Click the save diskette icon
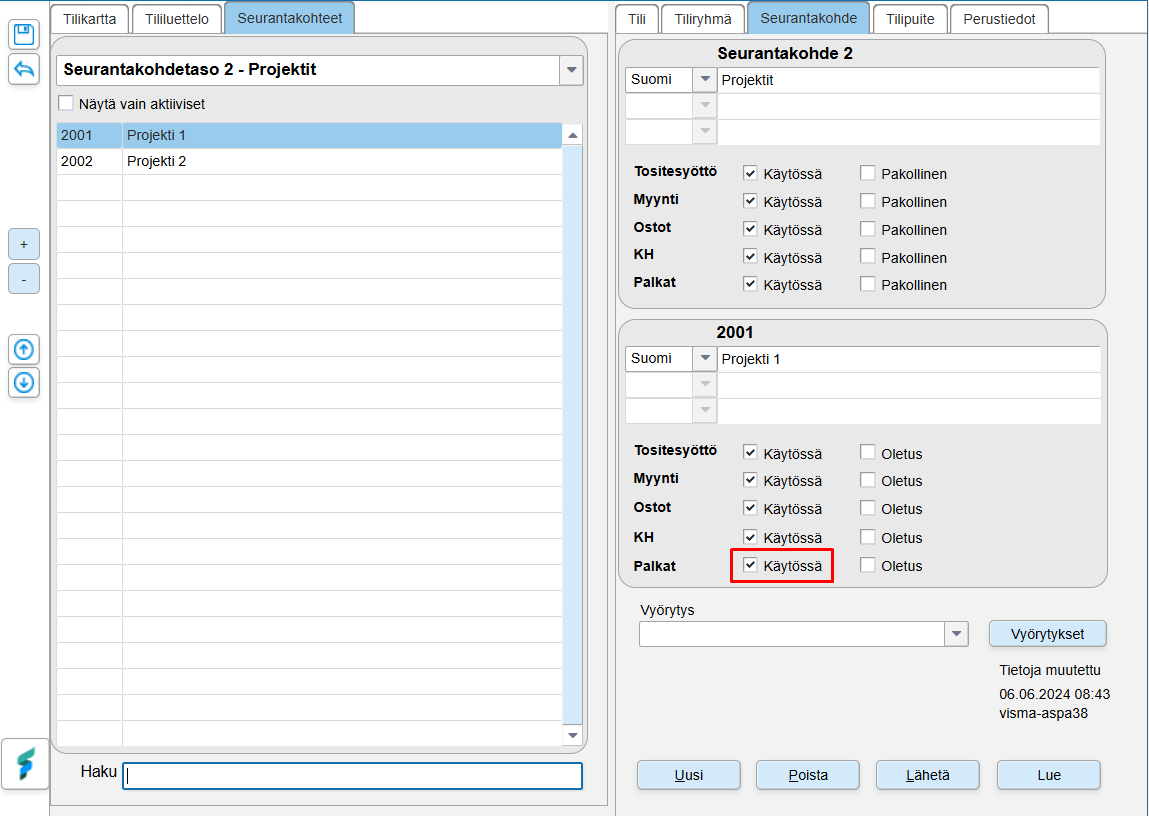This screenshot has height=816, width=1149. pos(24,34)
